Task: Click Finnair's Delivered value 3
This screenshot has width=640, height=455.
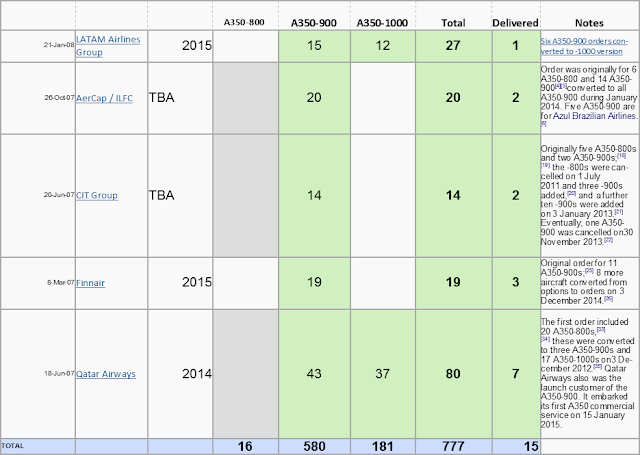Action: click(516, 283)
